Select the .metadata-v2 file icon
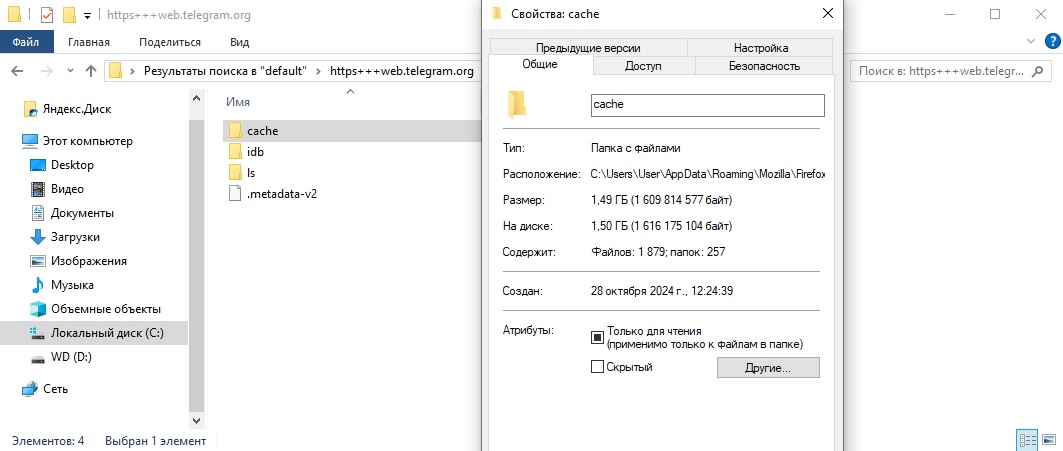Viewport: 1063px width, 451px height. (235, 194)
